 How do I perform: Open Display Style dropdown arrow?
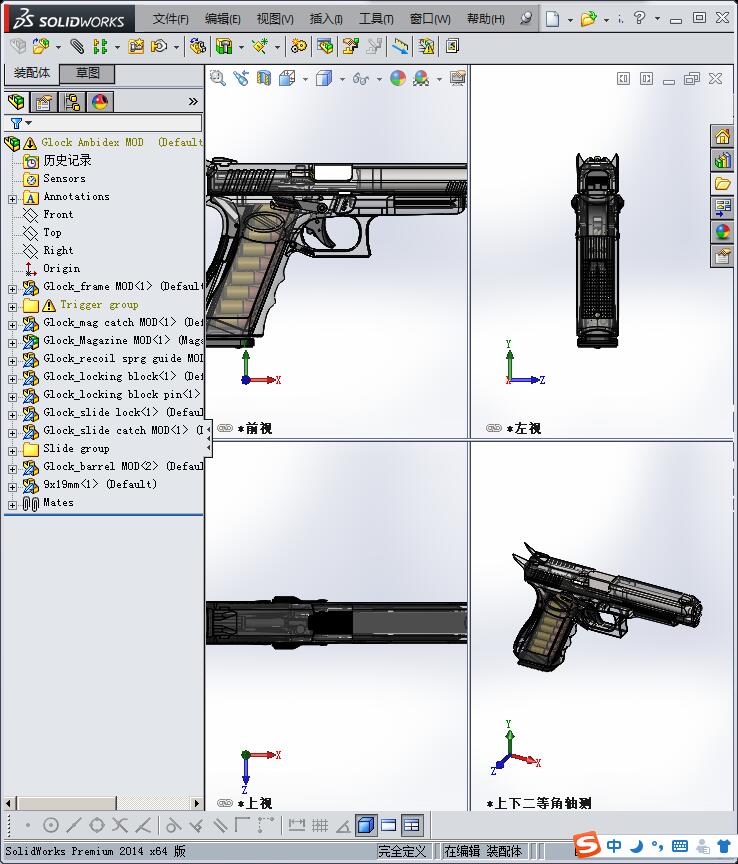(x=342, y=79)
